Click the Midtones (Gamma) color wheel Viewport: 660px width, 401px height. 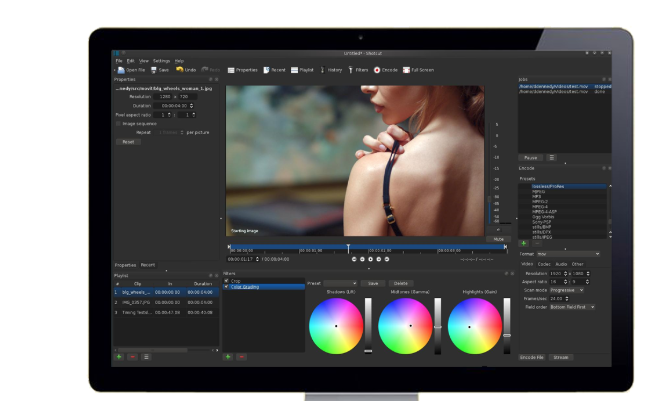(405, 326)
